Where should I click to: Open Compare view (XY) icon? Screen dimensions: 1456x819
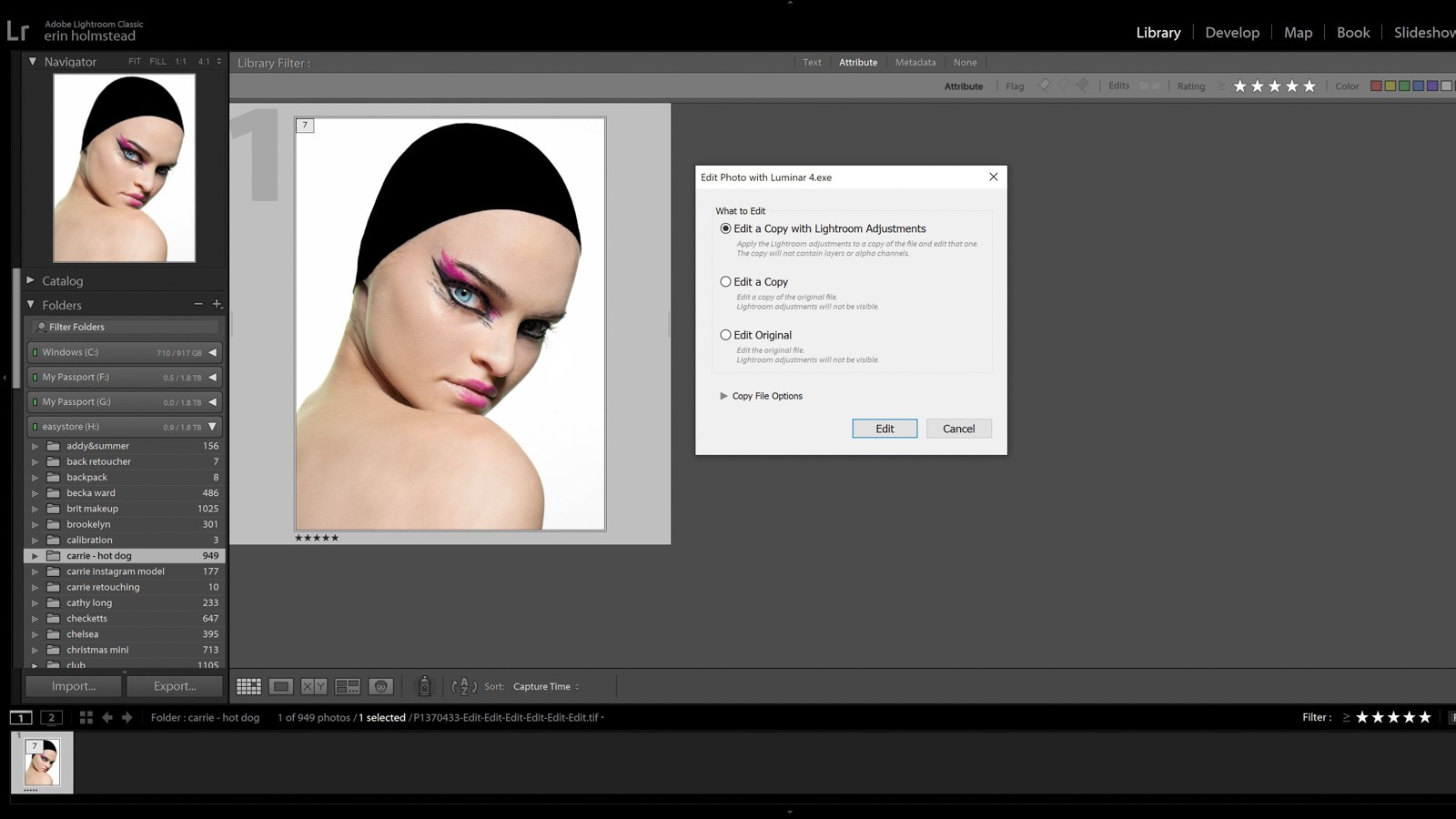click(314, 686)
